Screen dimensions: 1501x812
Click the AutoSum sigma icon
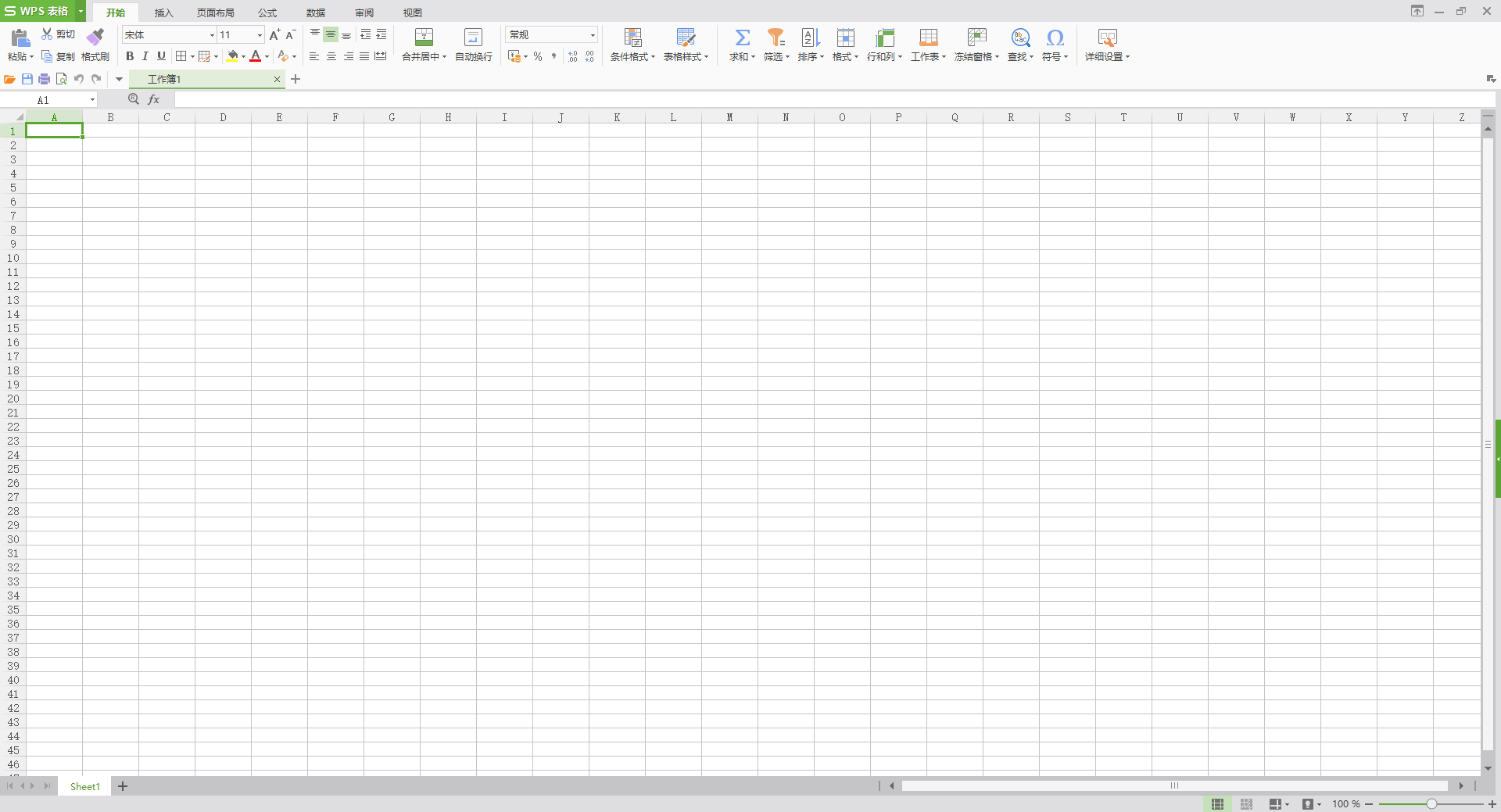pyautogui.click(x=742, y=38)
